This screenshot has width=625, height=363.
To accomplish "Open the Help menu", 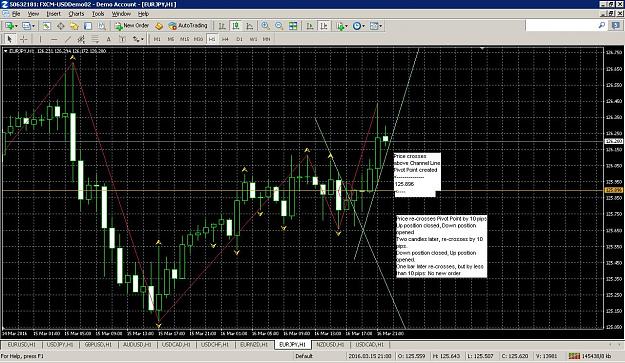I will point(143,14).
